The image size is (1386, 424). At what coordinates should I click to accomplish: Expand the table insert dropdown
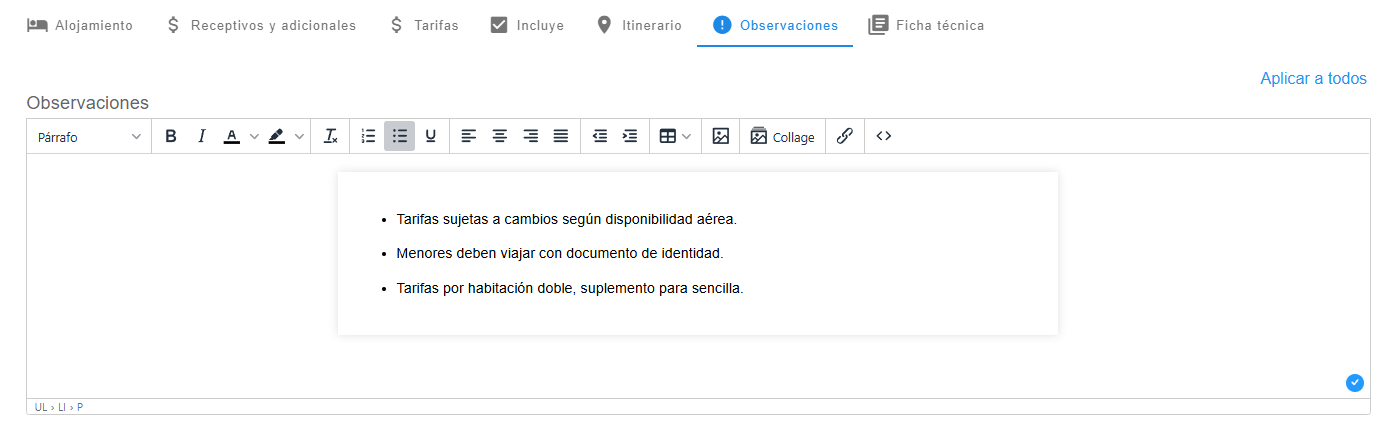(686, 137)
